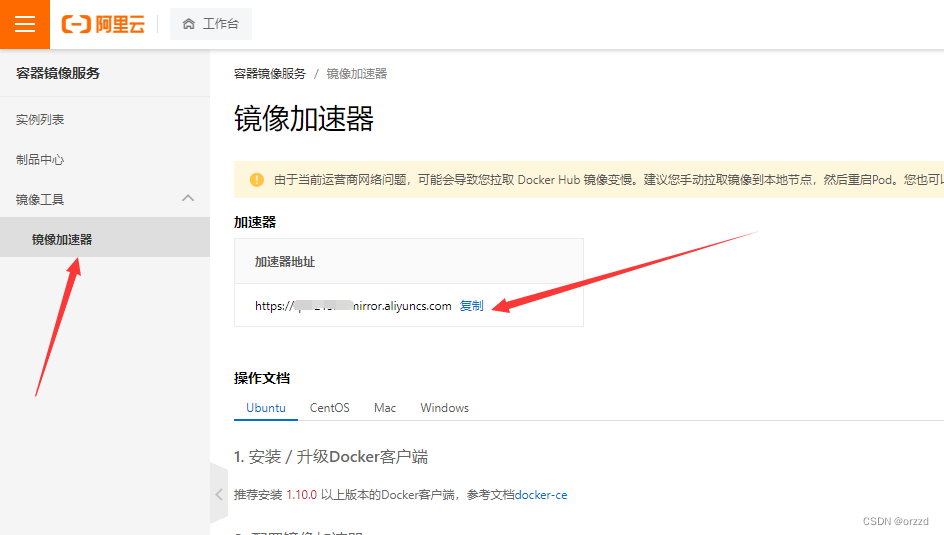Click the 镜像加速器 breadcrumb item
This screenshot has height=535, width=944.
pos(356,74)
